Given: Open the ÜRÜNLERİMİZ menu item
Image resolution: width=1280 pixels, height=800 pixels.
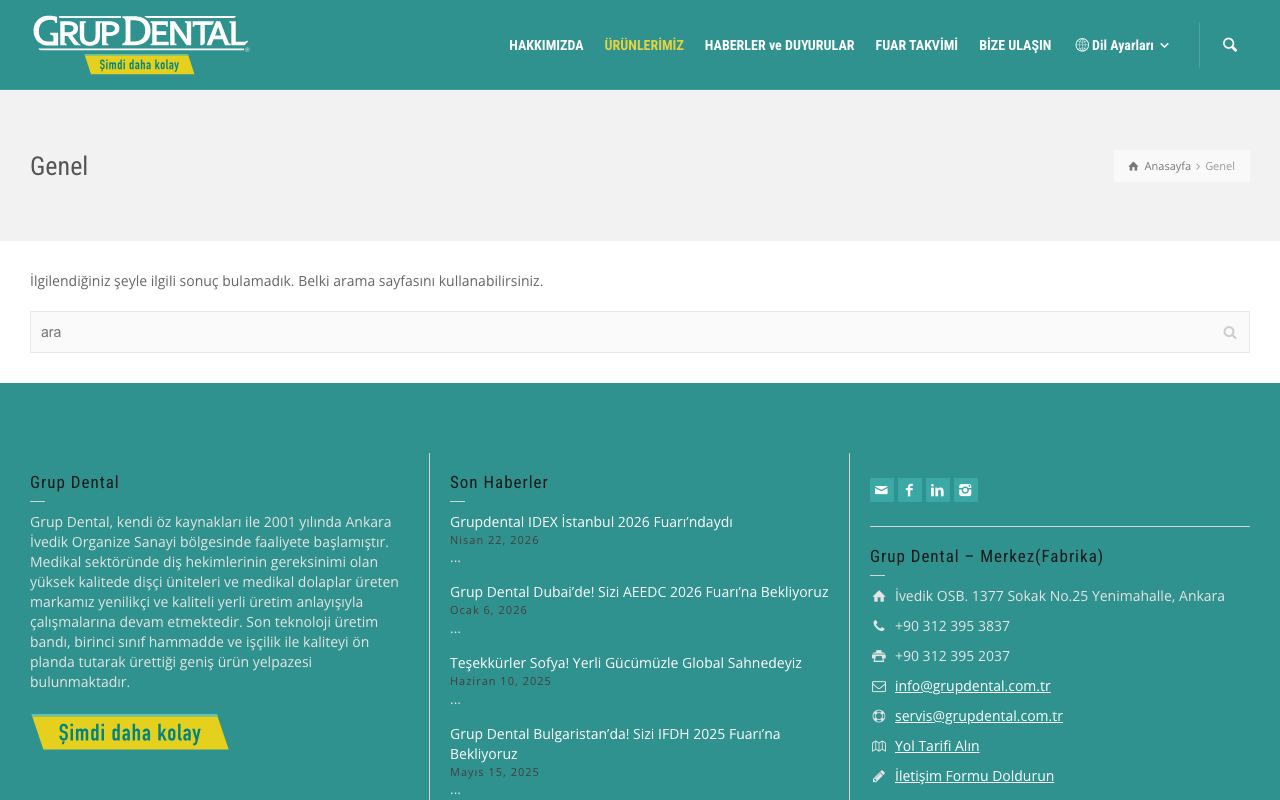Looking at the screenshot, I should (x=644, y=45).
